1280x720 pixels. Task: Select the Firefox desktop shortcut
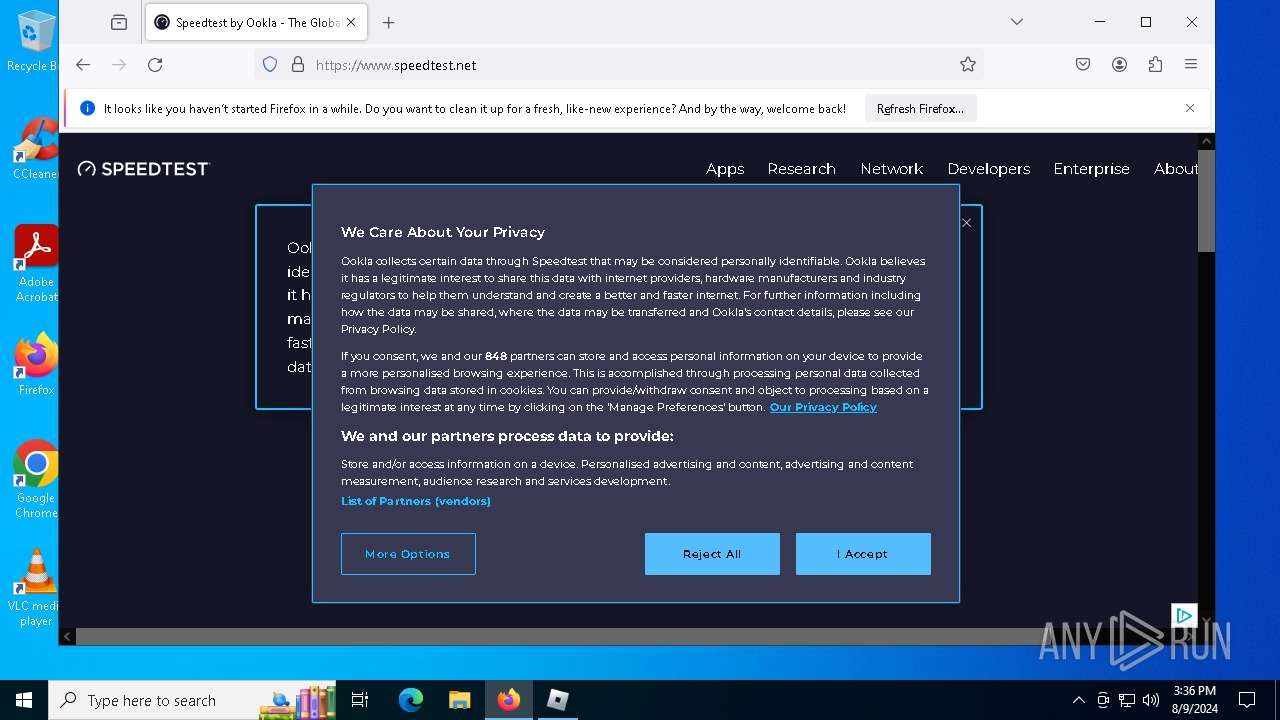(x=36, y=364)
